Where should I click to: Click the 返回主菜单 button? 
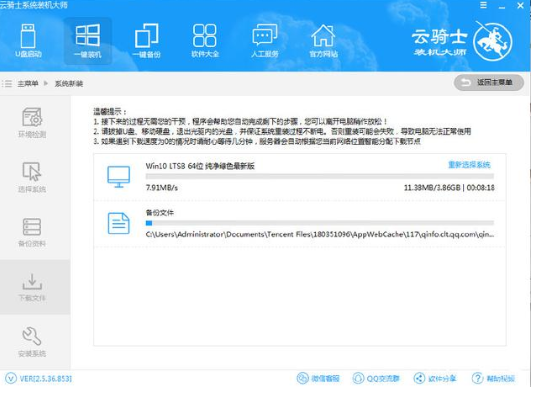(x=488, y=83)
